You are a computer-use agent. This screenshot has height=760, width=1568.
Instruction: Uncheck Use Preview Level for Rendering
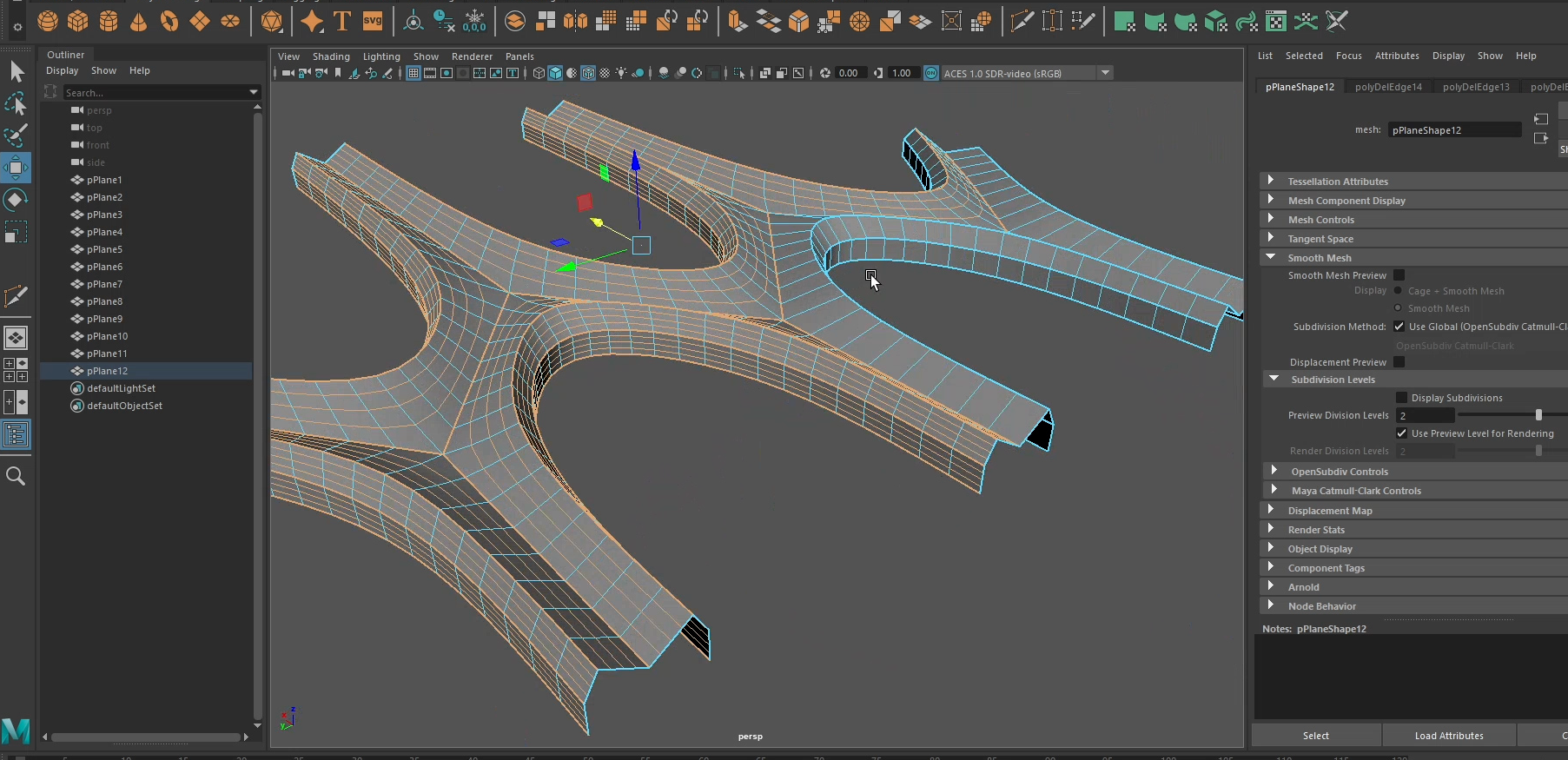coord(1401,433)
